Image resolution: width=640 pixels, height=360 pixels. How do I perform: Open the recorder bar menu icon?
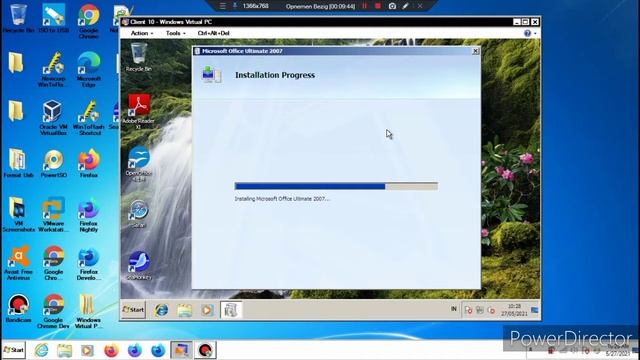point(222,6)
